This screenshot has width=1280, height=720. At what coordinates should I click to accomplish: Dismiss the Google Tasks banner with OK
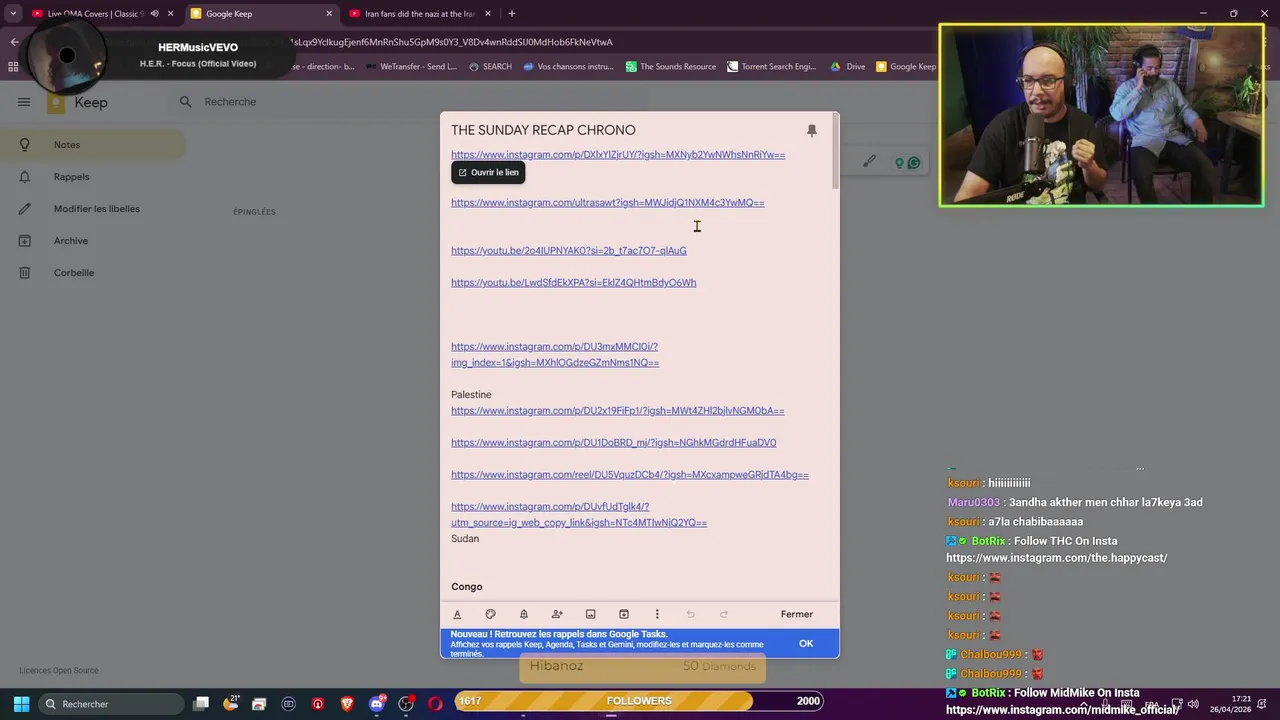pyautogui.click(x=806, y=643)
